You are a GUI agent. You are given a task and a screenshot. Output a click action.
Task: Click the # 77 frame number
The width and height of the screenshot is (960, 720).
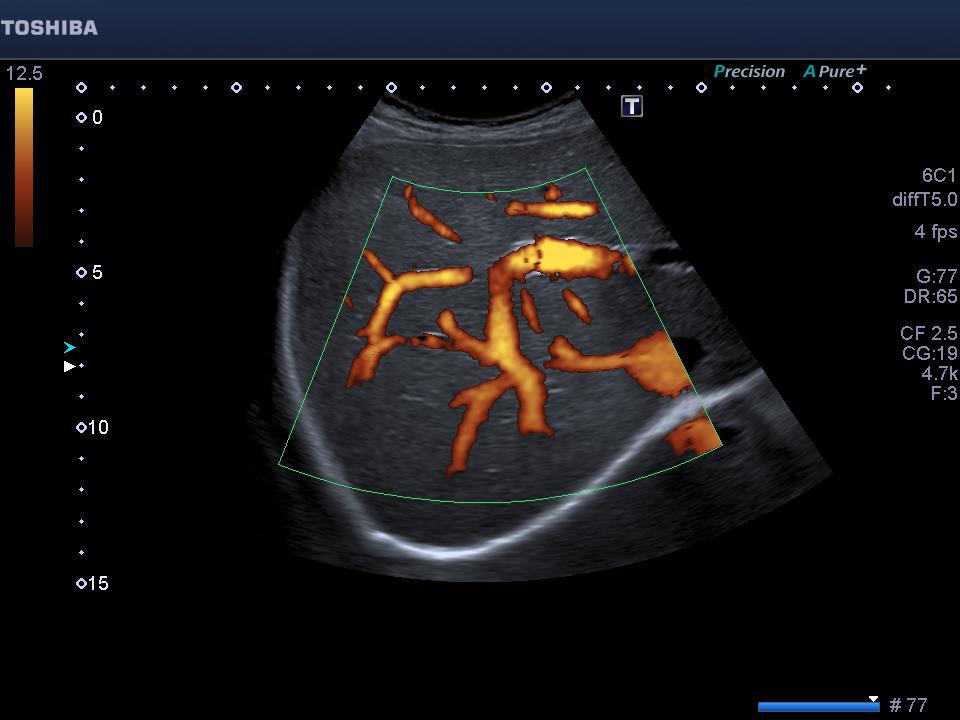click(x=908, y=705)
